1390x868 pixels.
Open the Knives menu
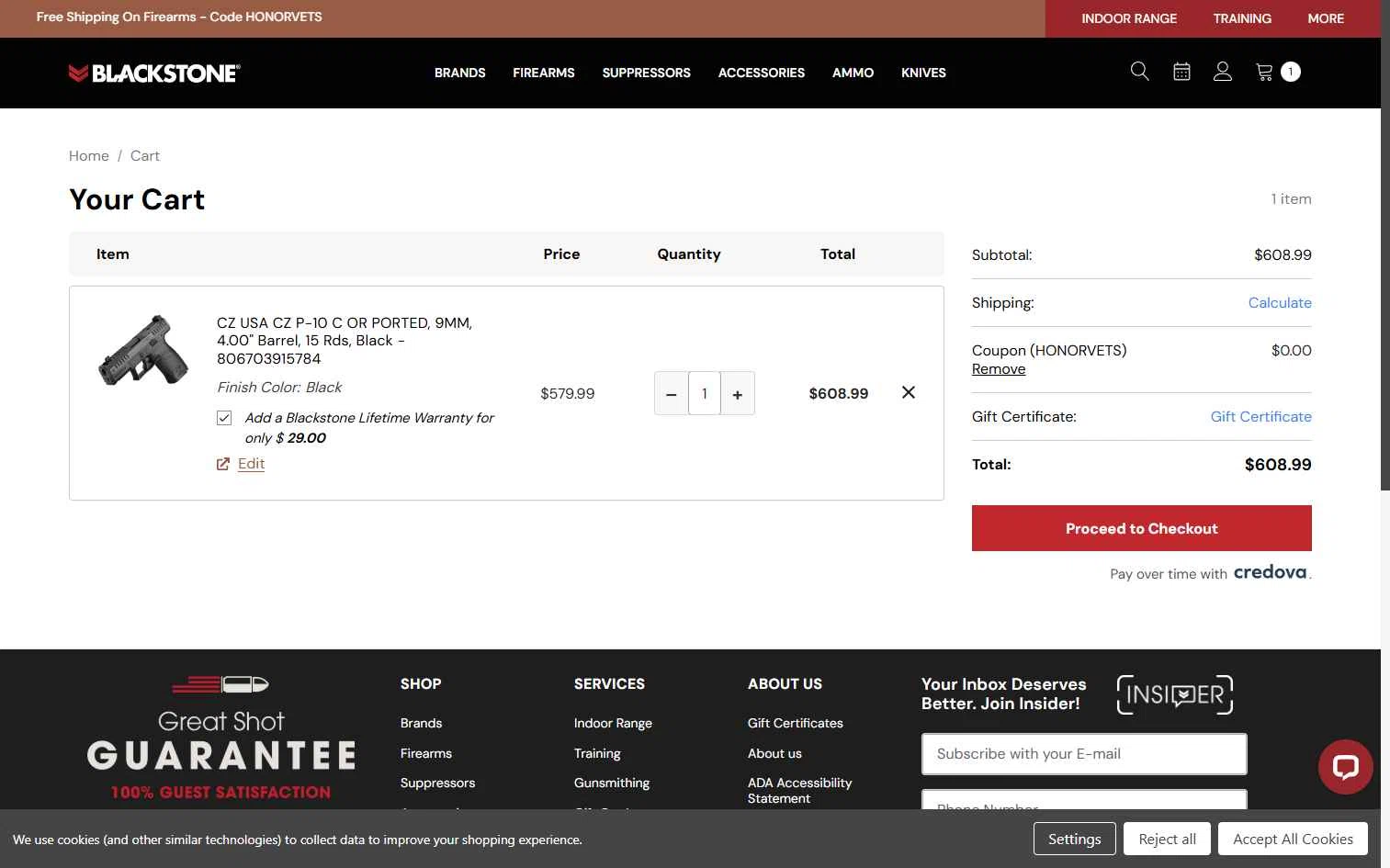923,73
